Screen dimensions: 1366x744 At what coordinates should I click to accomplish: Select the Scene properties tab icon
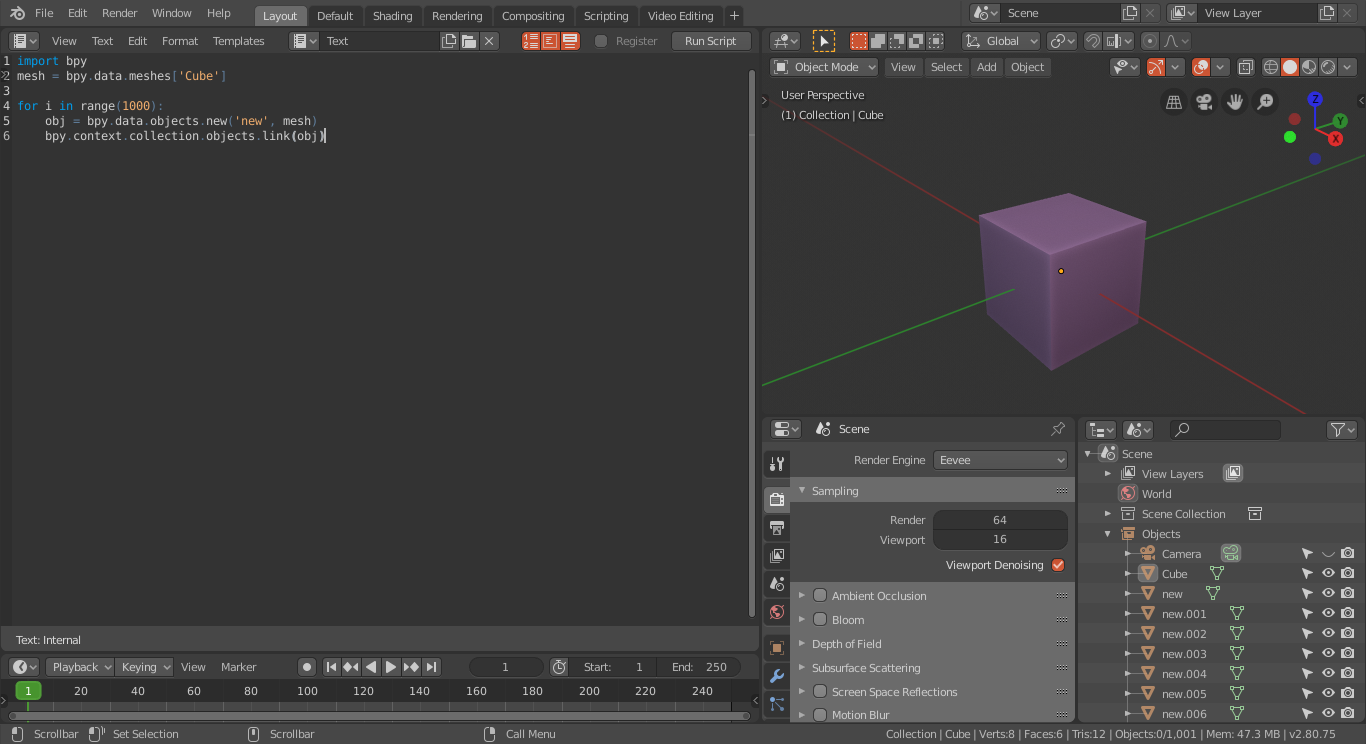777,583
